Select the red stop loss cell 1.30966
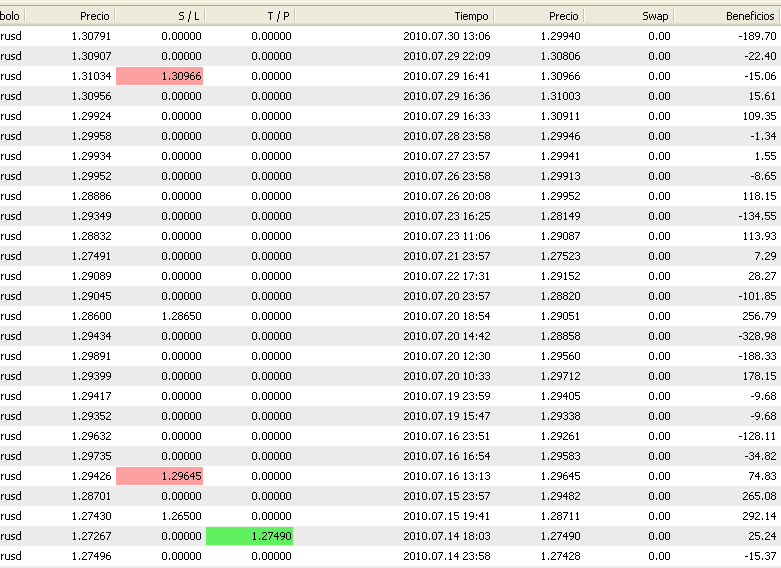 pyautogui.click(x=159, y=76)
